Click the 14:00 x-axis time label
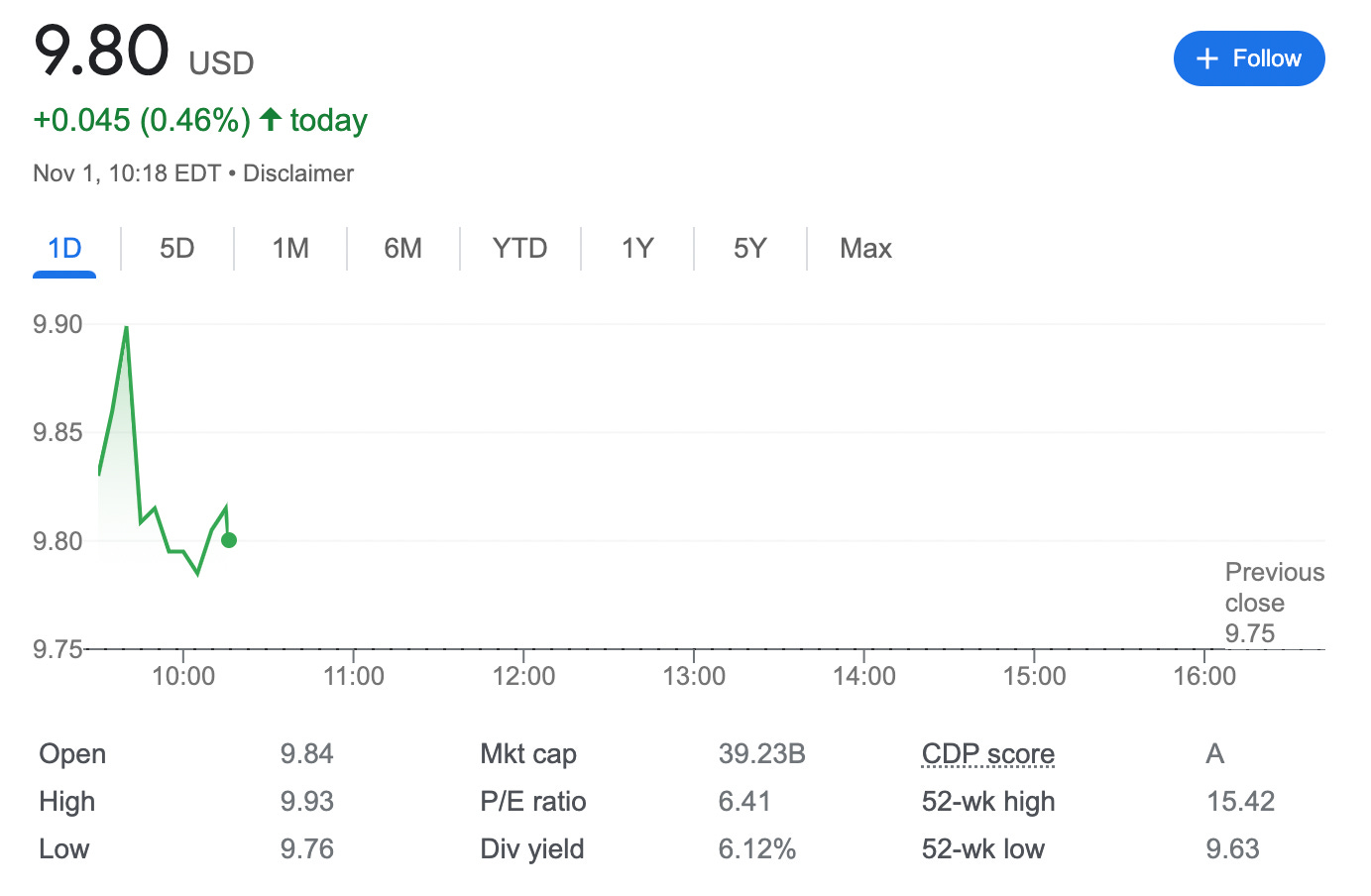The height and width of the screenshot is (896, 1371). coord(864,677)
